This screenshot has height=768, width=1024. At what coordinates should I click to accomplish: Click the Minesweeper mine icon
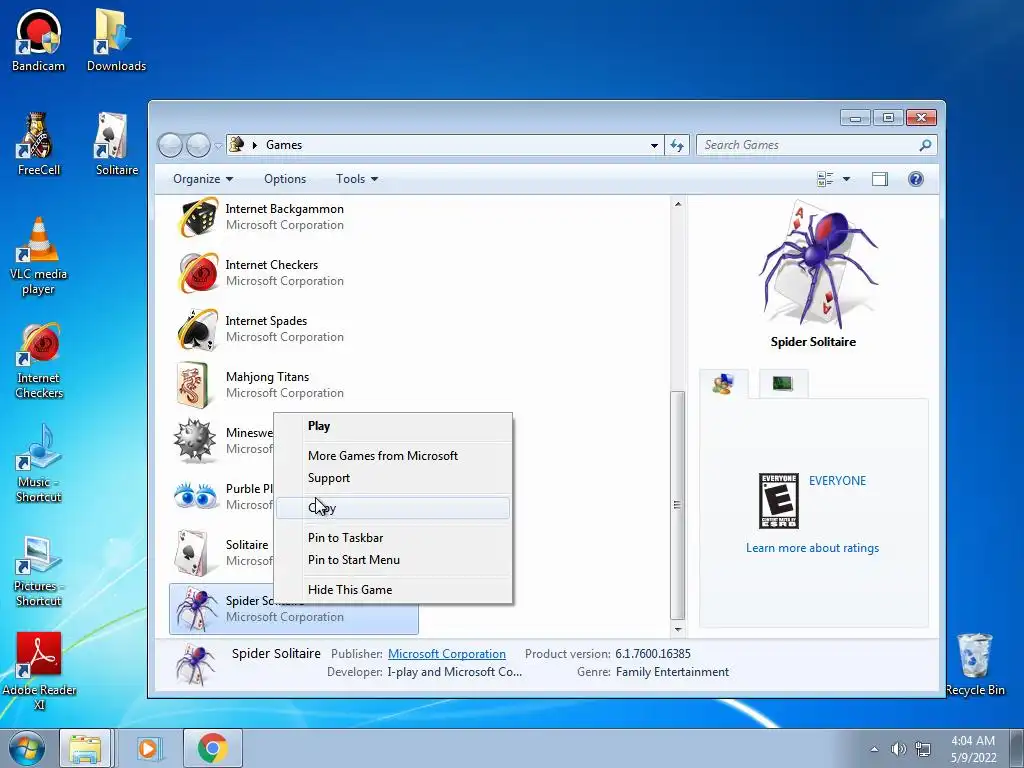click(195, 441)
